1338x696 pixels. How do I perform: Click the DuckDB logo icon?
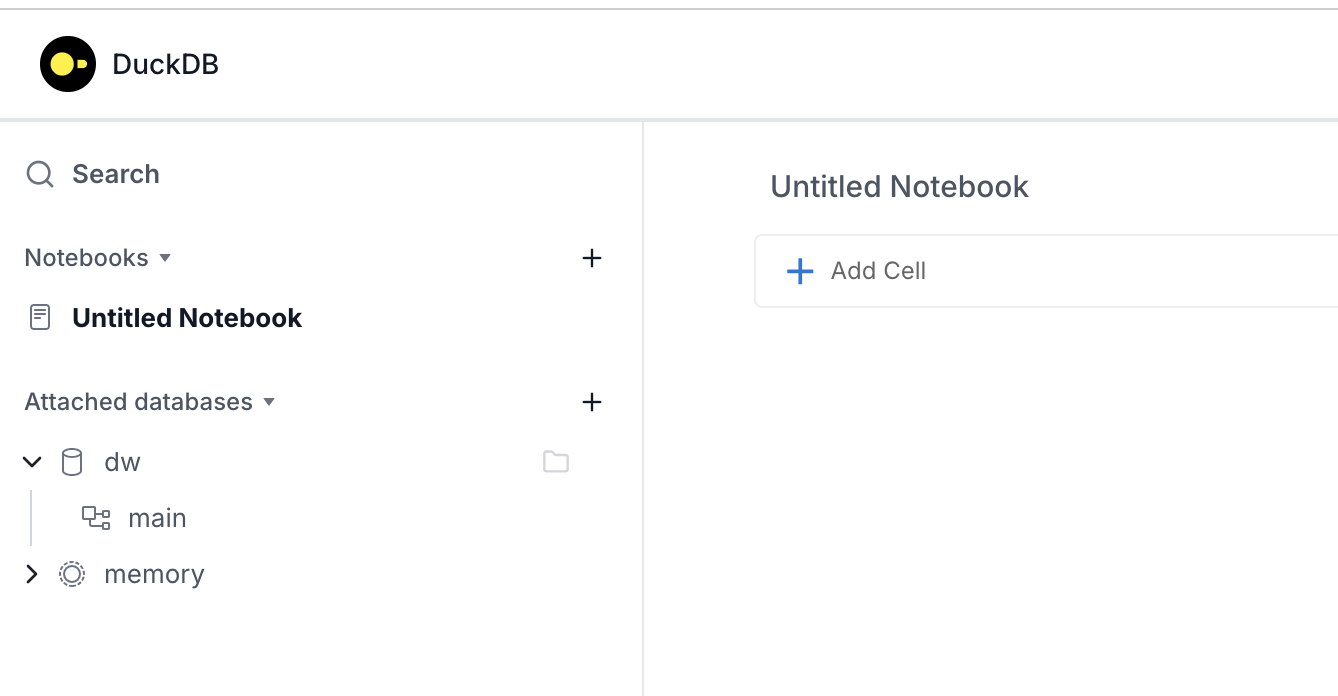tap(67, 63)
